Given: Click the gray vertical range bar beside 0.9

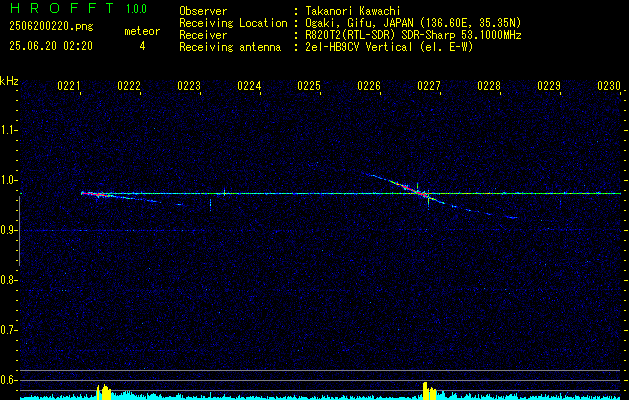Looking at the screenshot, I should tap(19, 231).
